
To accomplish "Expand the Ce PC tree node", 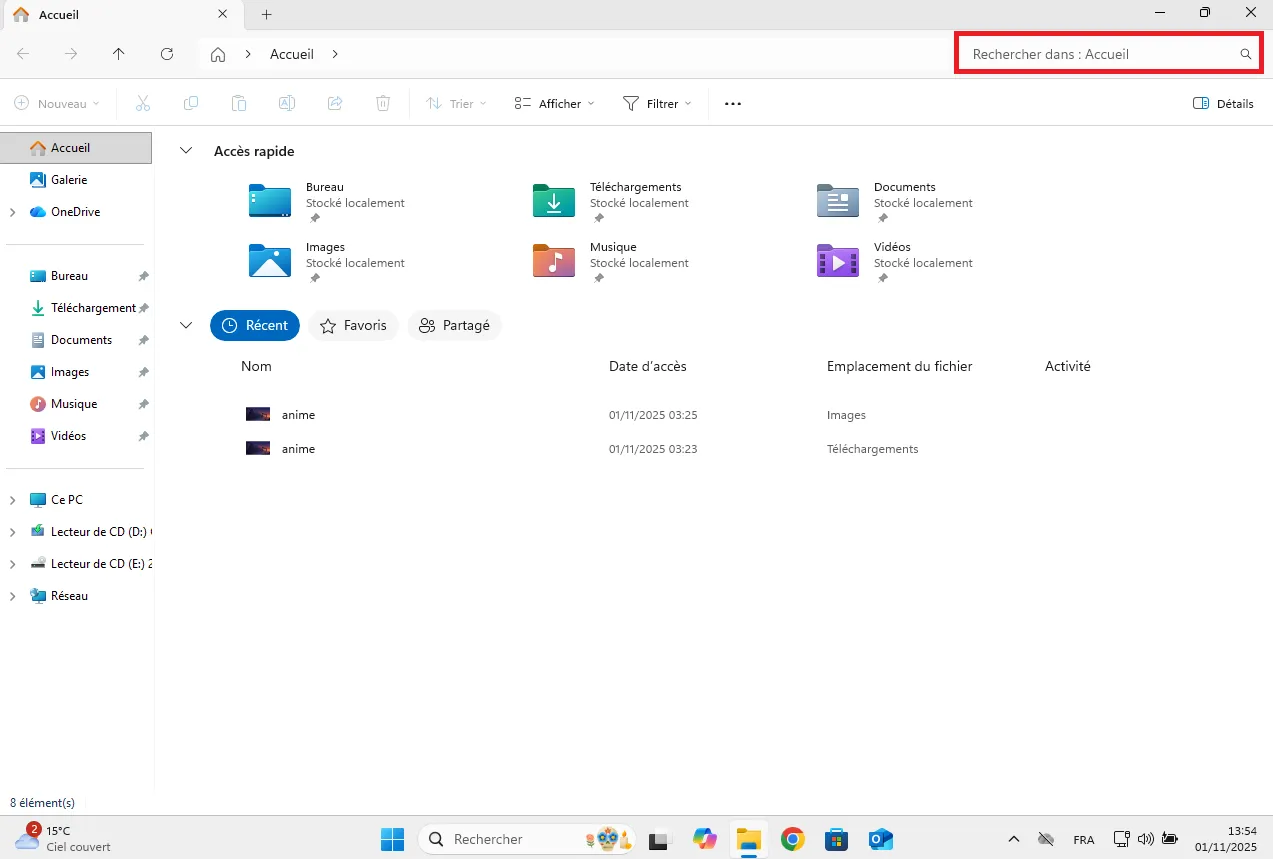I will point(12,500).
